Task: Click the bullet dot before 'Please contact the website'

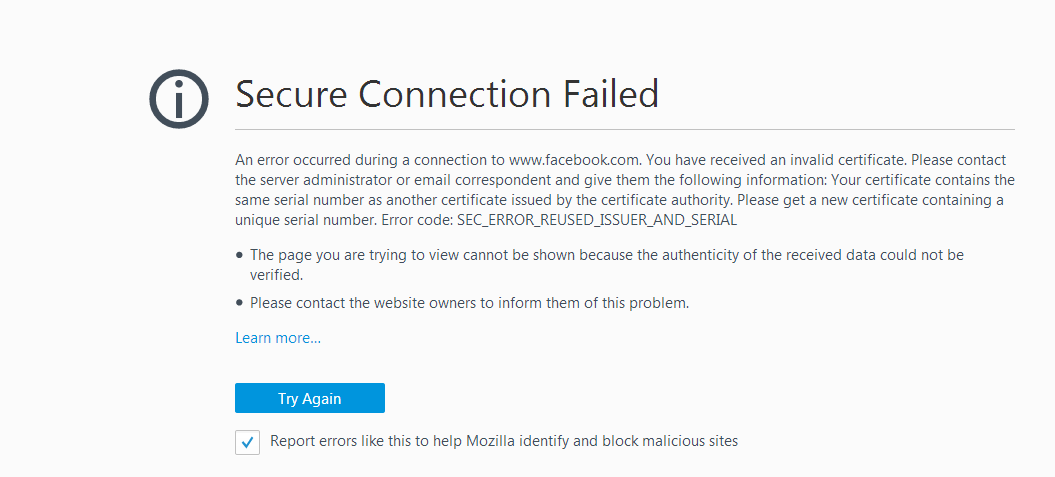Action: point(240,303)
